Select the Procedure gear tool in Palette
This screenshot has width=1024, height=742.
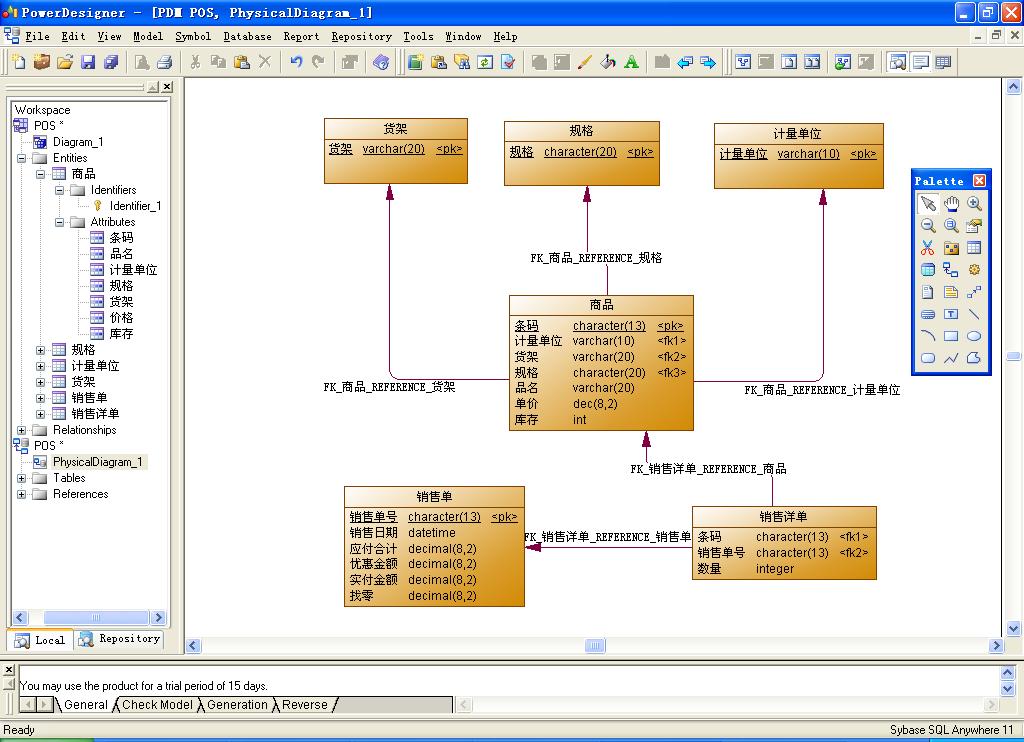point(974,270)
